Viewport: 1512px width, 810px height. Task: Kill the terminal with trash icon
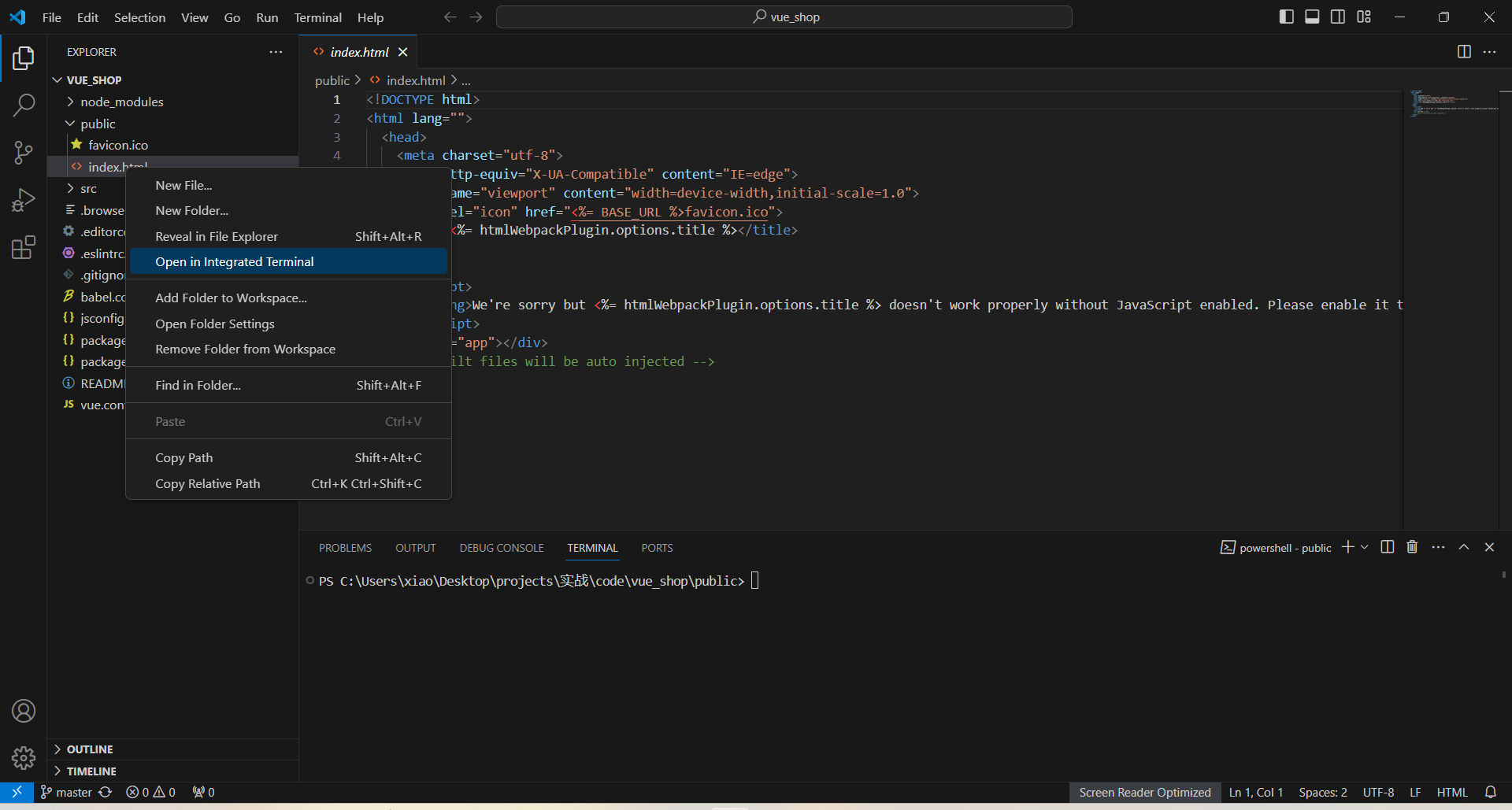tap(1412, 547)
